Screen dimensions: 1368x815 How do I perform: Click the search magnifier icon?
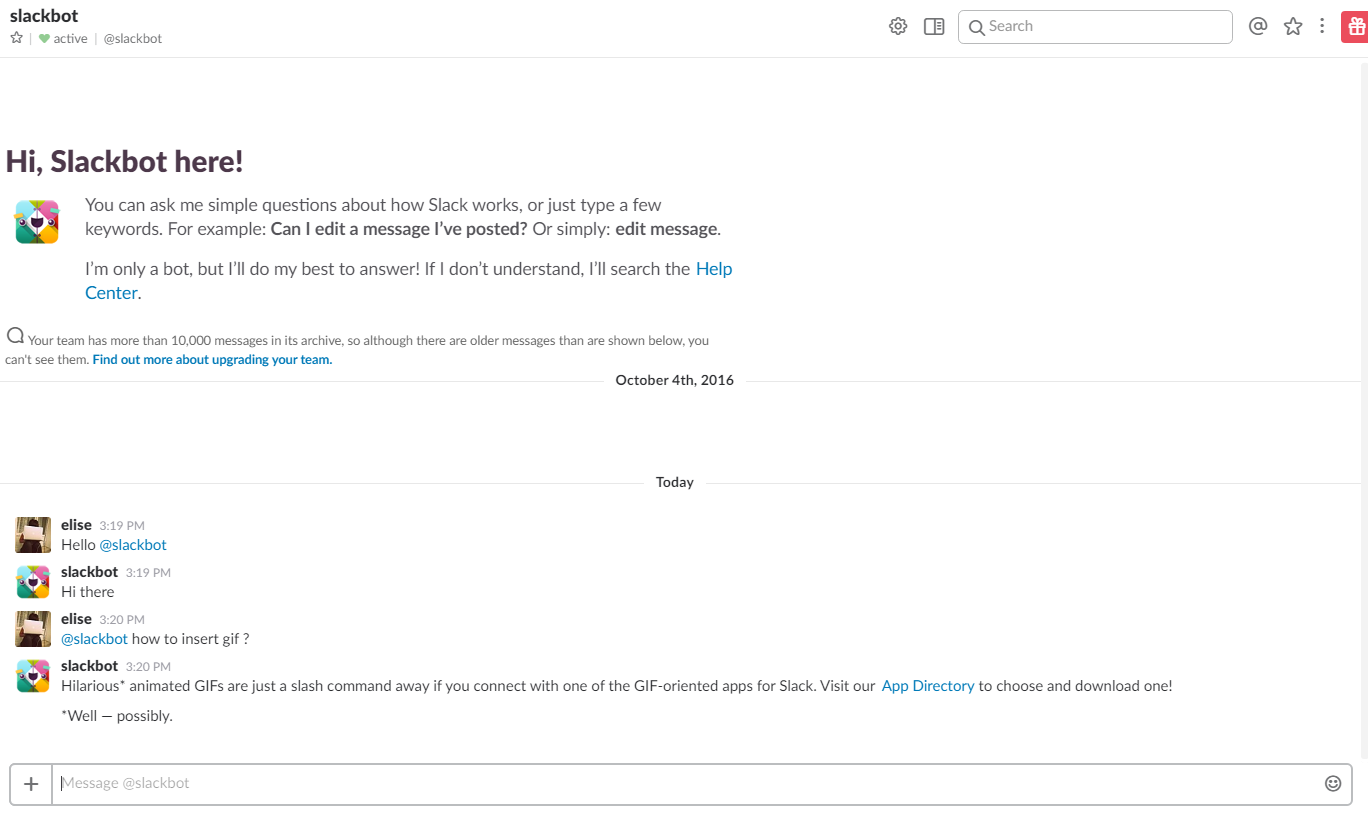[x=976, y=27]
